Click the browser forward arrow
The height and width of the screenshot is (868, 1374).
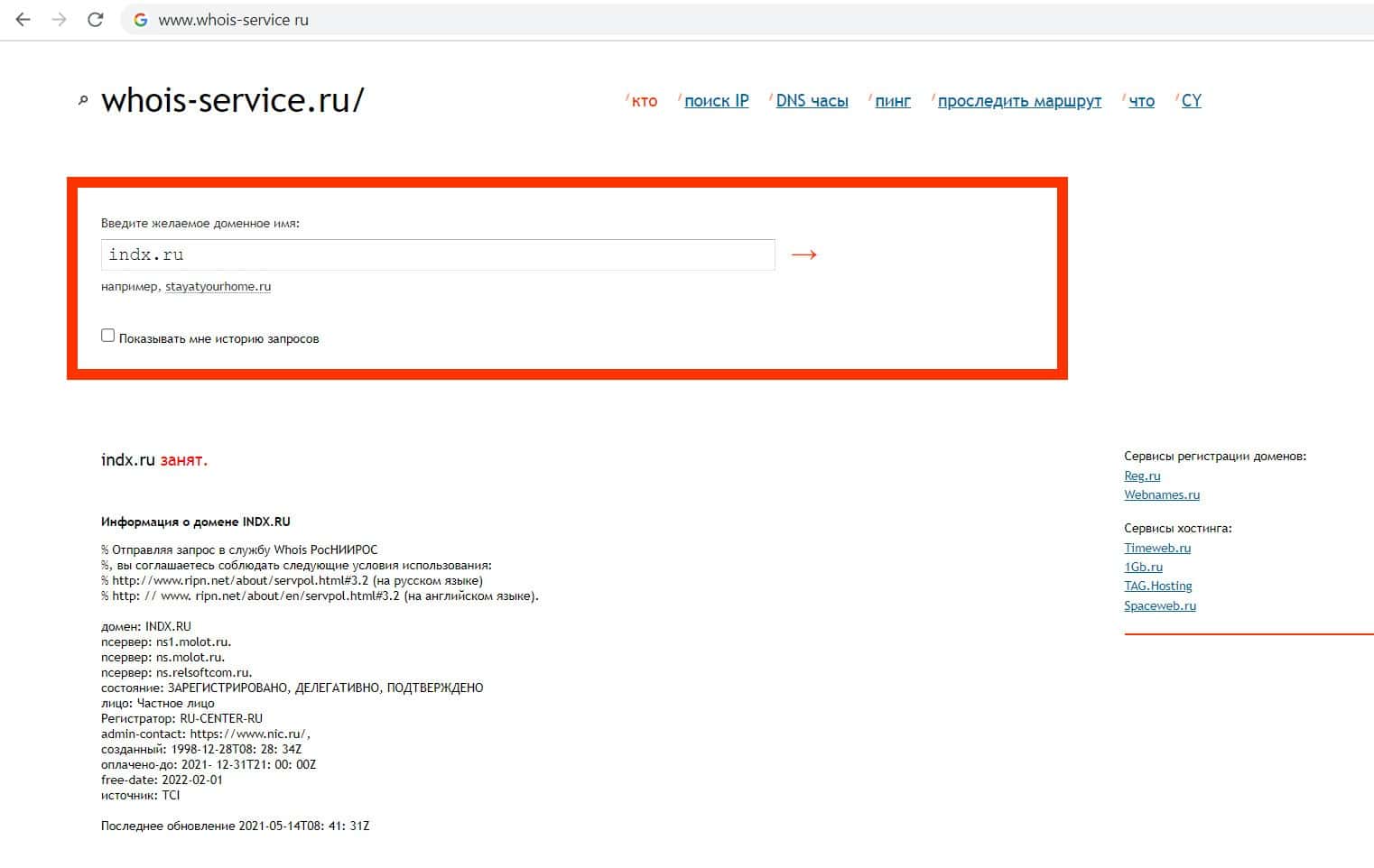(60, 20)
